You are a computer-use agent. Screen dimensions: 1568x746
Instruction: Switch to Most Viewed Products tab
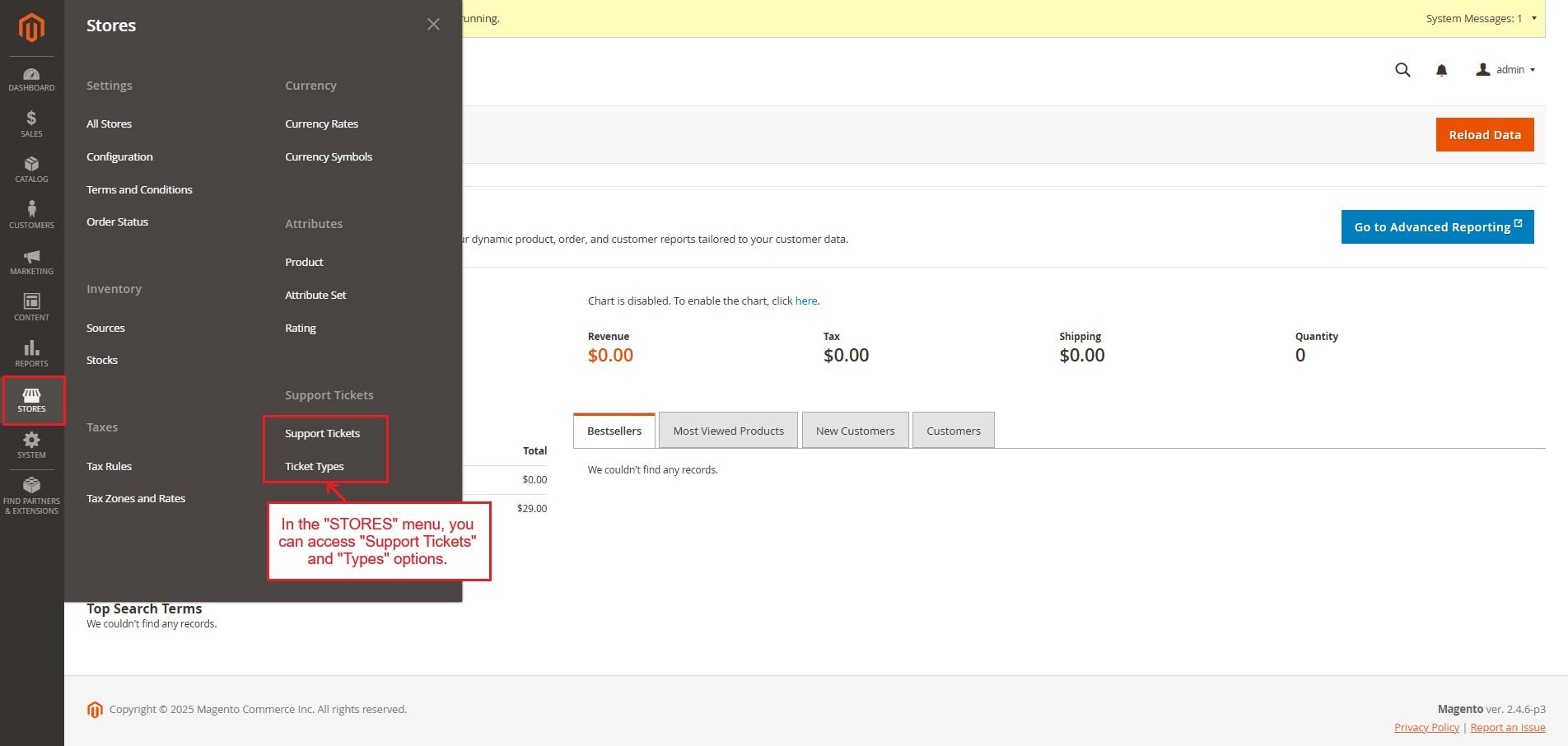pos(728,431)
